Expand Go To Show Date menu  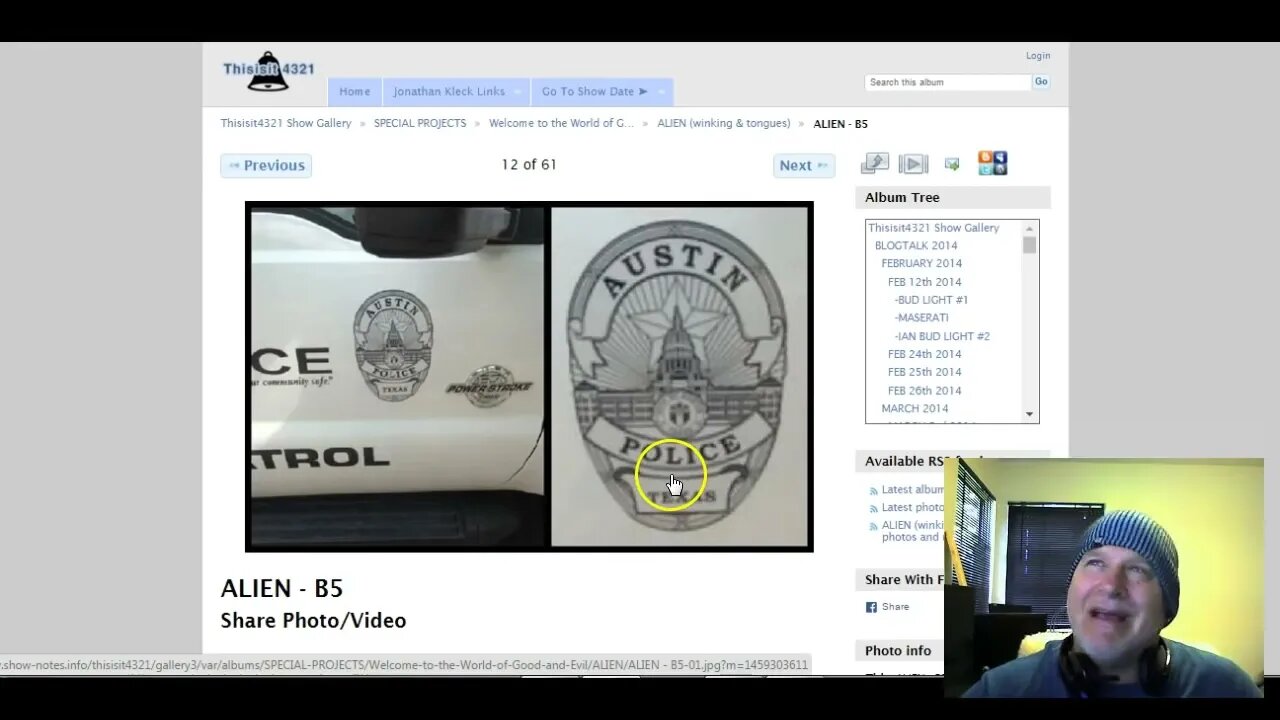click(x=601, y=91)
